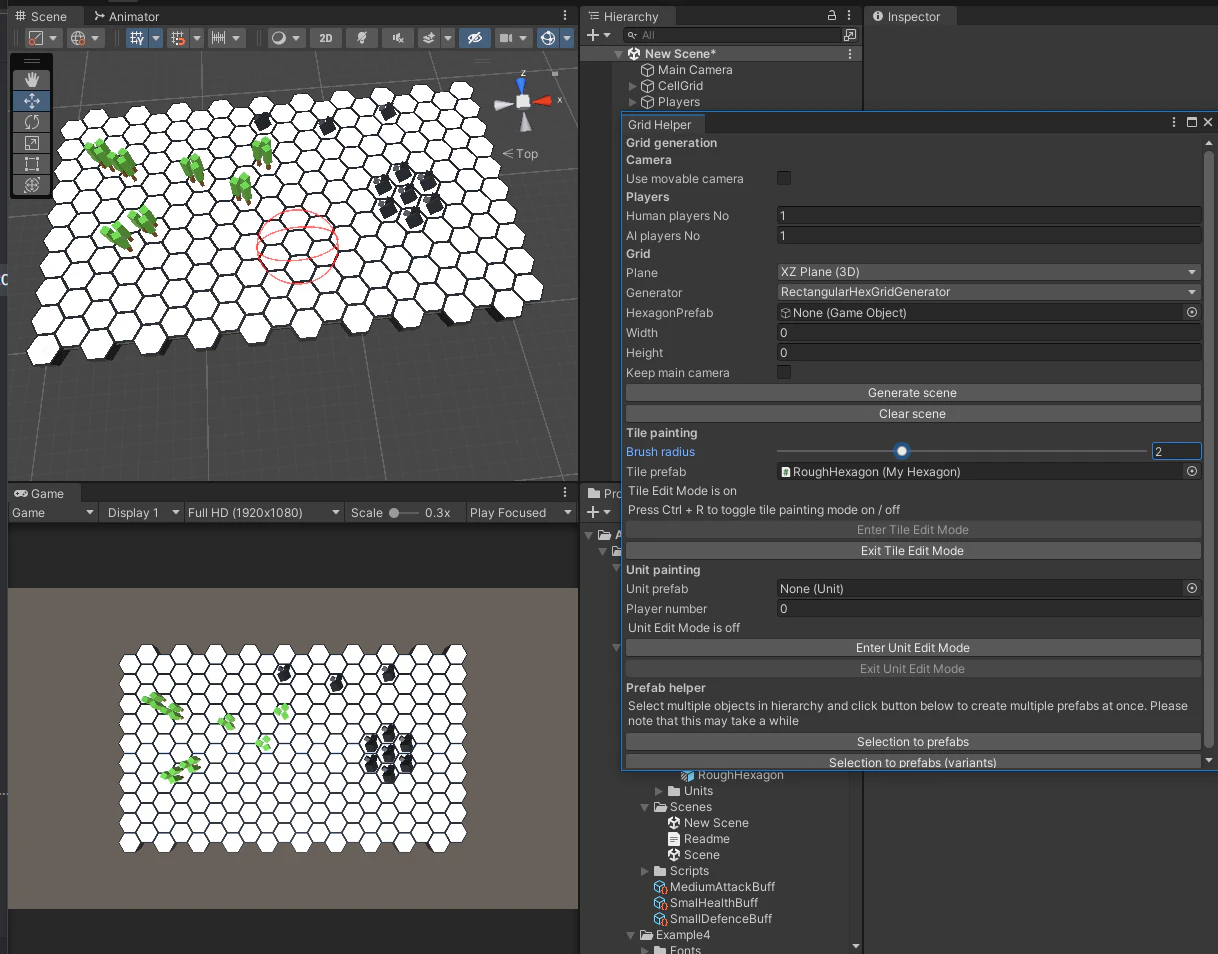Toggle the 2D view mode
This screenshot has height=954, width=1218.
tap(325, 38)
